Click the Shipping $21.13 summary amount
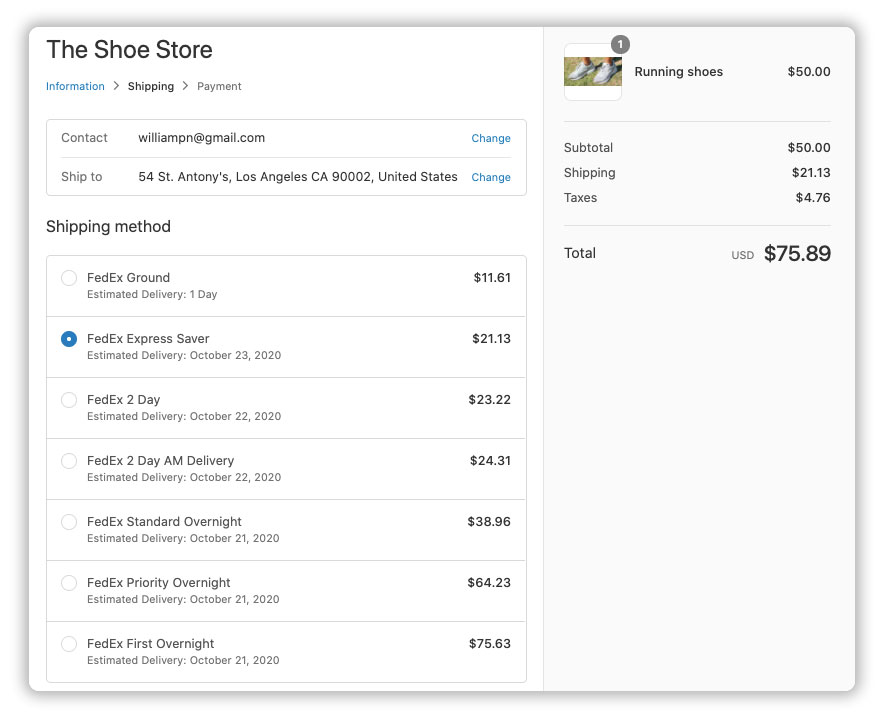The height and width of the screenshot is (716, 881). (811, 173)
